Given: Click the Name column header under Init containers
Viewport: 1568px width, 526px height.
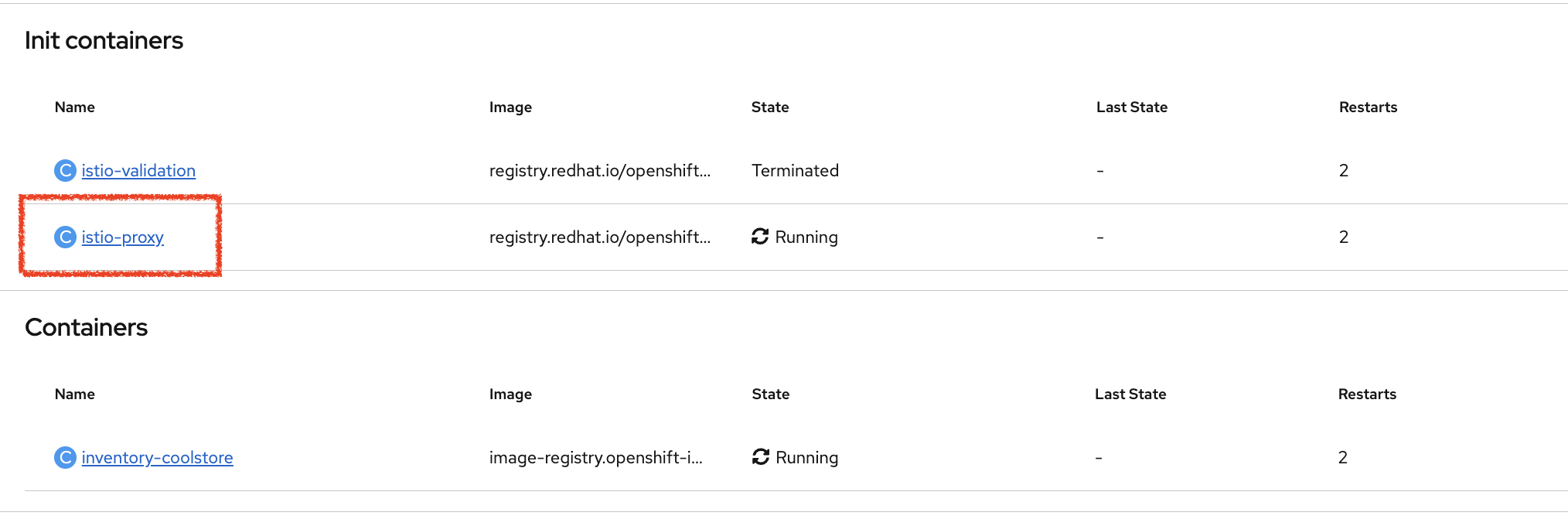Looking at the screenshot, I should point(73,107).
